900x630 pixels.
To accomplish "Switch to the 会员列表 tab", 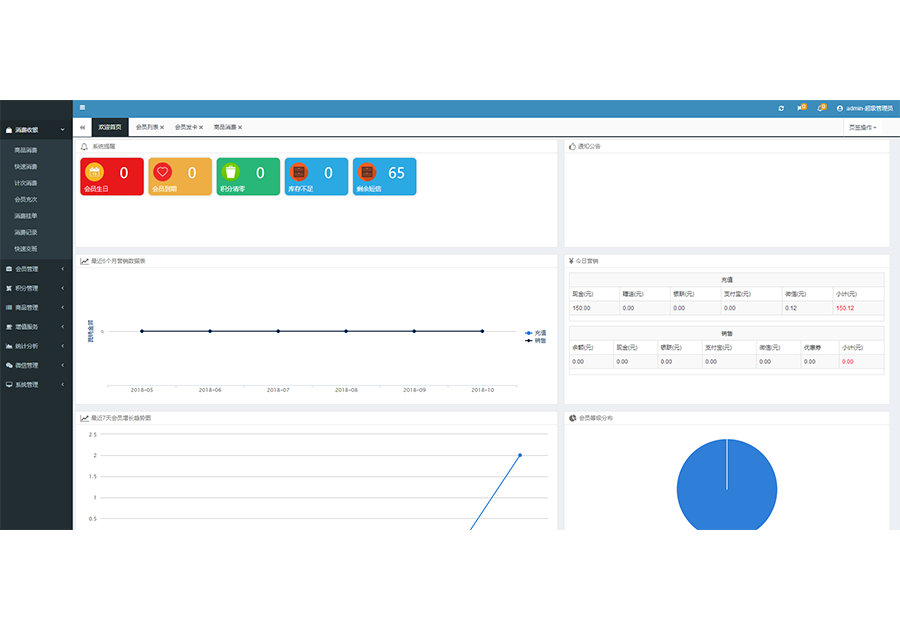I will coord(146,127).
